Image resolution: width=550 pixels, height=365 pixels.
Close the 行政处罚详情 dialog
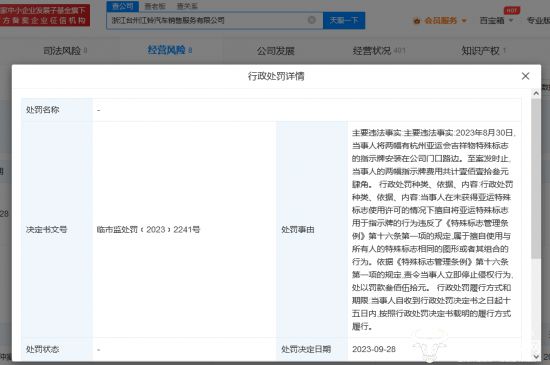point(525,76)
